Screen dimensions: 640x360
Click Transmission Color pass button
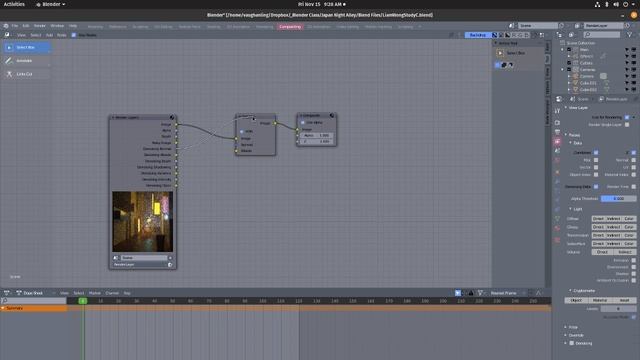coord(629,236)
